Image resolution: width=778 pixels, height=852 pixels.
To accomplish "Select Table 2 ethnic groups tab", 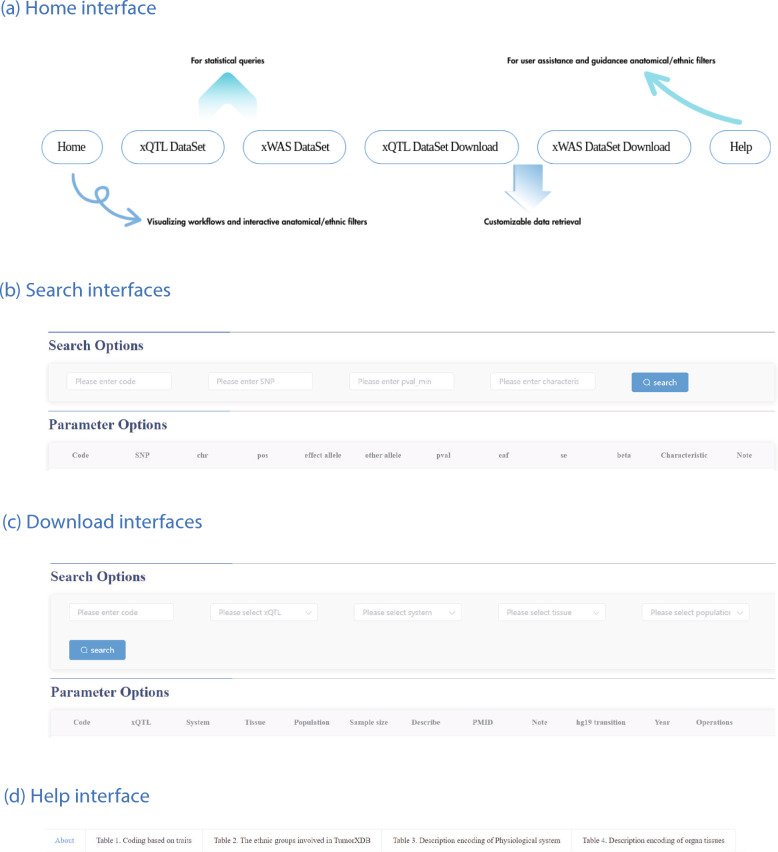I will tap(291, 840).
